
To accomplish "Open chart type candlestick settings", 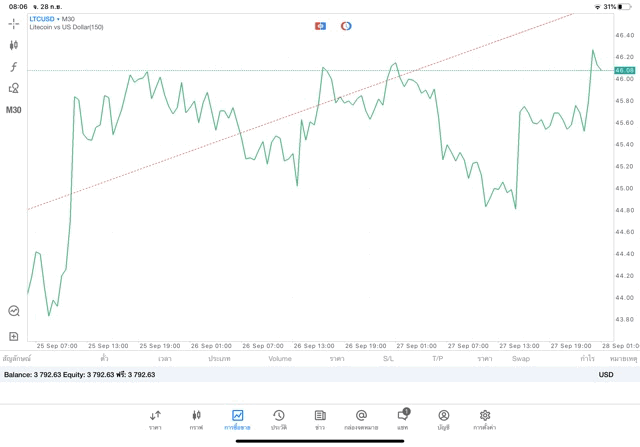I will click(x=14, y=45).
